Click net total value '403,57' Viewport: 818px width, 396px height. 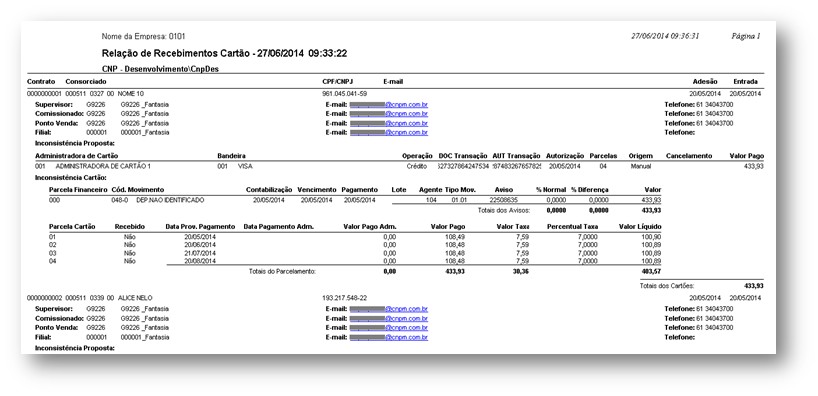tap(652, 271)
